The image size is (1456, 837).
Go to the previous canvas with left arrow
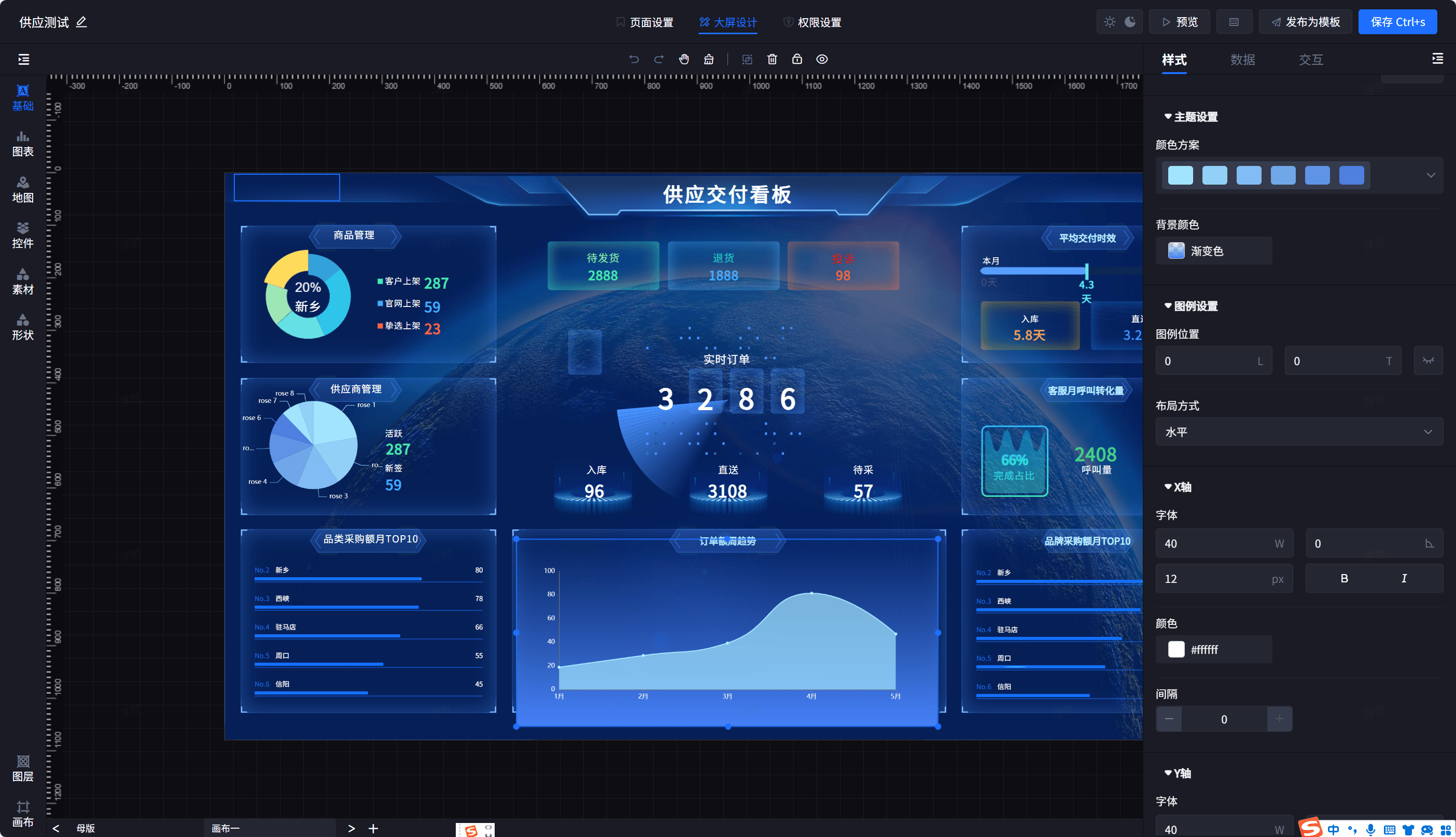56,828
